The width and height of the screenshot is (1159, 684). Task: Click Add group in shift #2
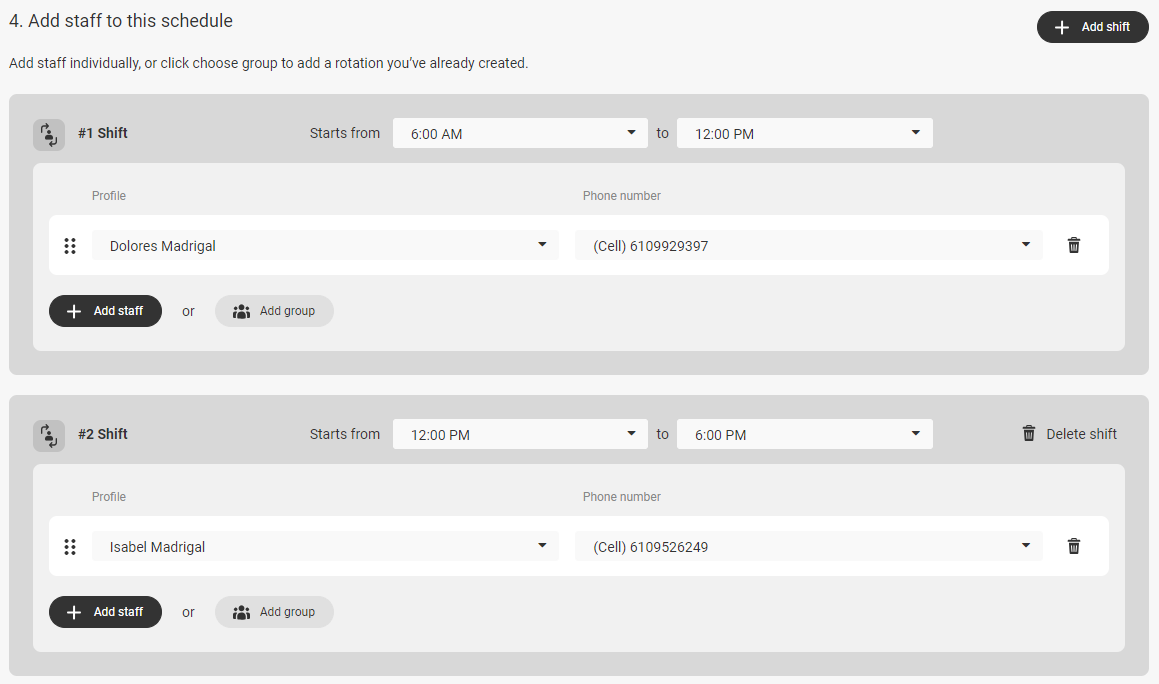274,612
